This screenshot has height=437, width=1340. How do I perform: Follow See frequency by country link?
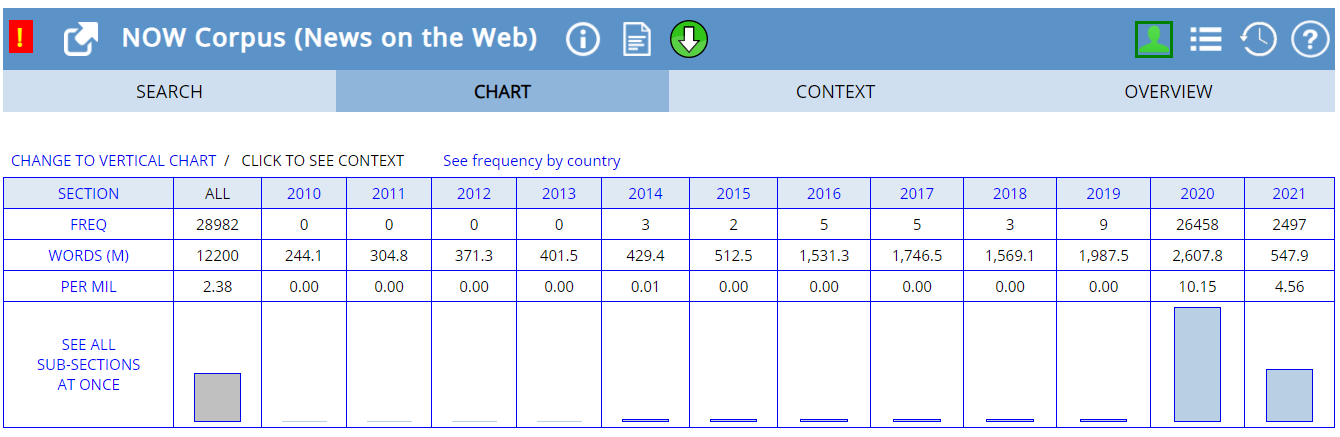[x=532, y=161]
